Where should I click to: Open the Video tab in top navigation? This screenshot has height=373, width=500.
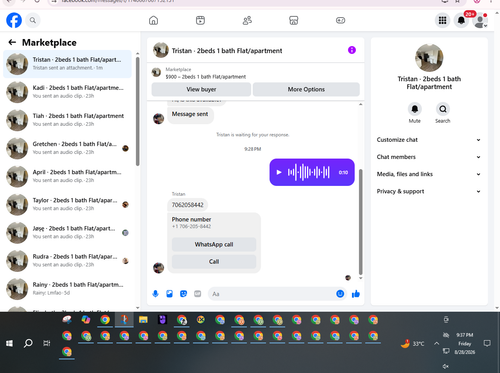coord(200,20)
